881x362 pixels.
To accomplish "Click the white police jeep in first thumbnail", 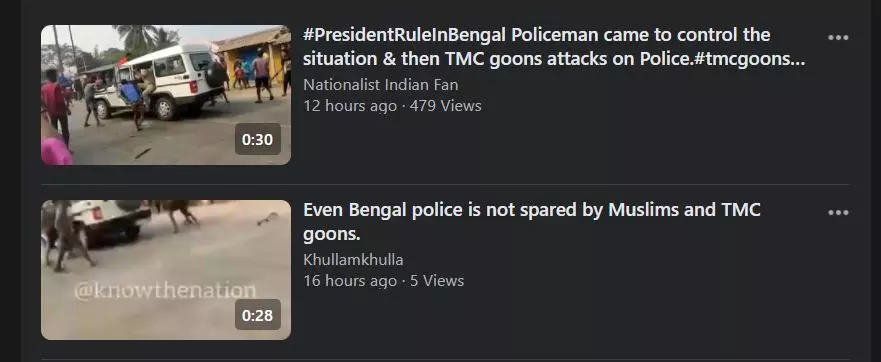I will [159, 80].
